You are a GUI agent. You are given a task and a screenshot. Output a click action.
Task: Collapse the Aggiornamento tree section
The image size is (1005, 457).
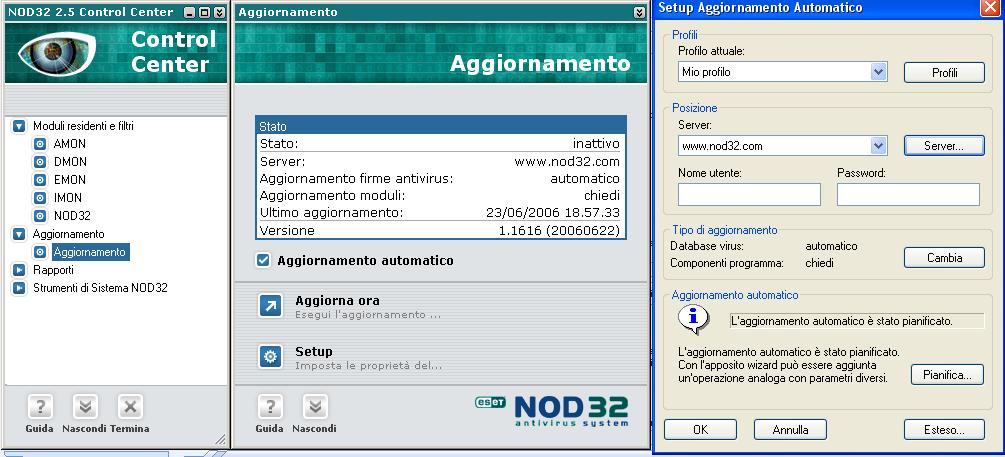(x=19, y=234)
